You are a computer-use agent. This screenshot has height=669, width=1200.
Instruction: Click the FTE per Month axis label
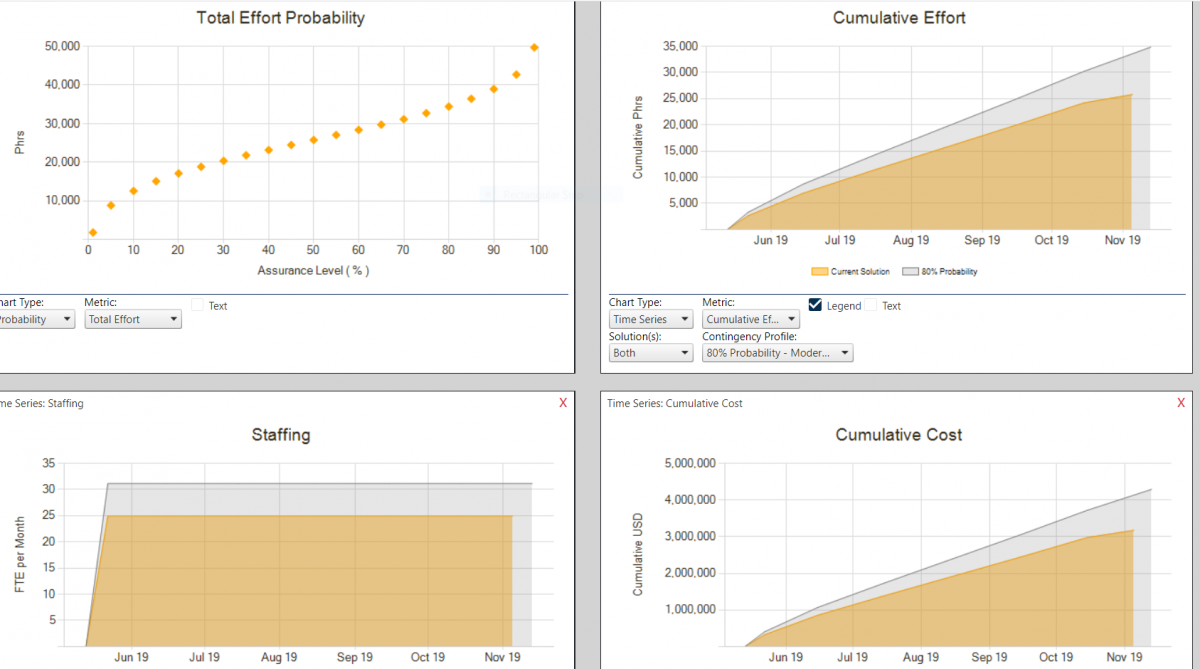pos(21,553)
